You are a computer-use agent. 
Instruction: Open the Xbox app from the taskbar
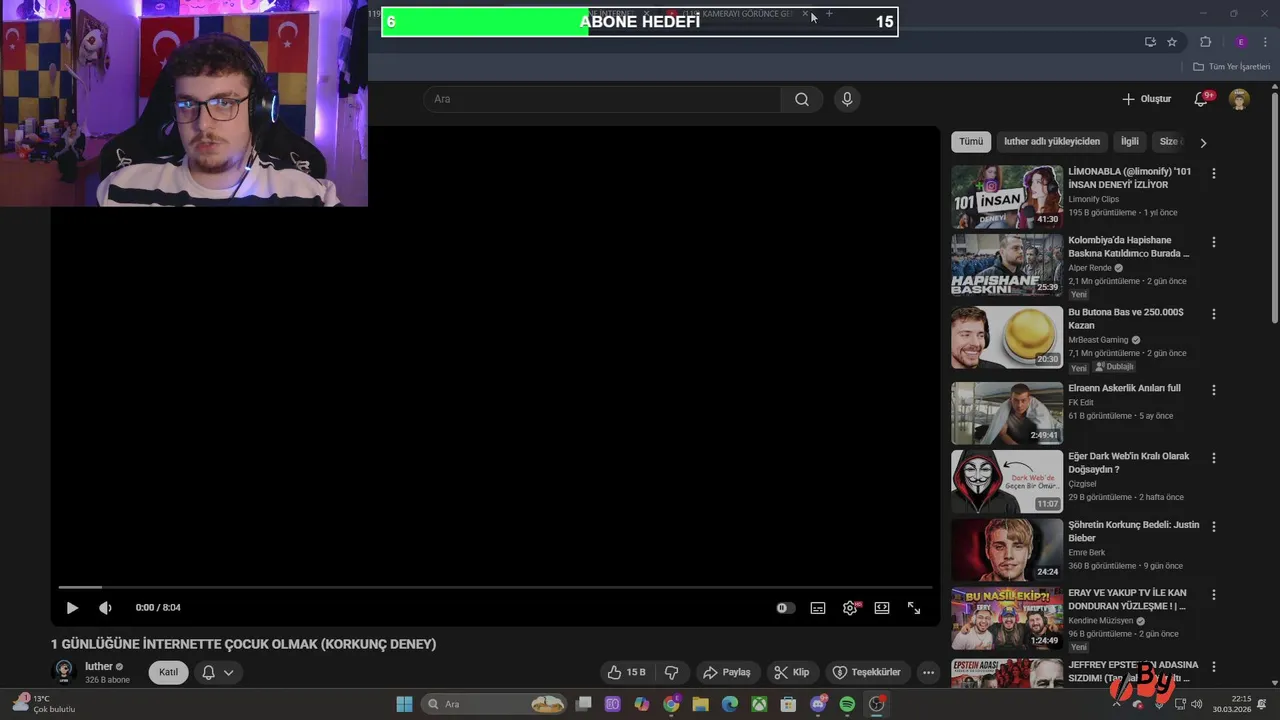click(759, 704)
